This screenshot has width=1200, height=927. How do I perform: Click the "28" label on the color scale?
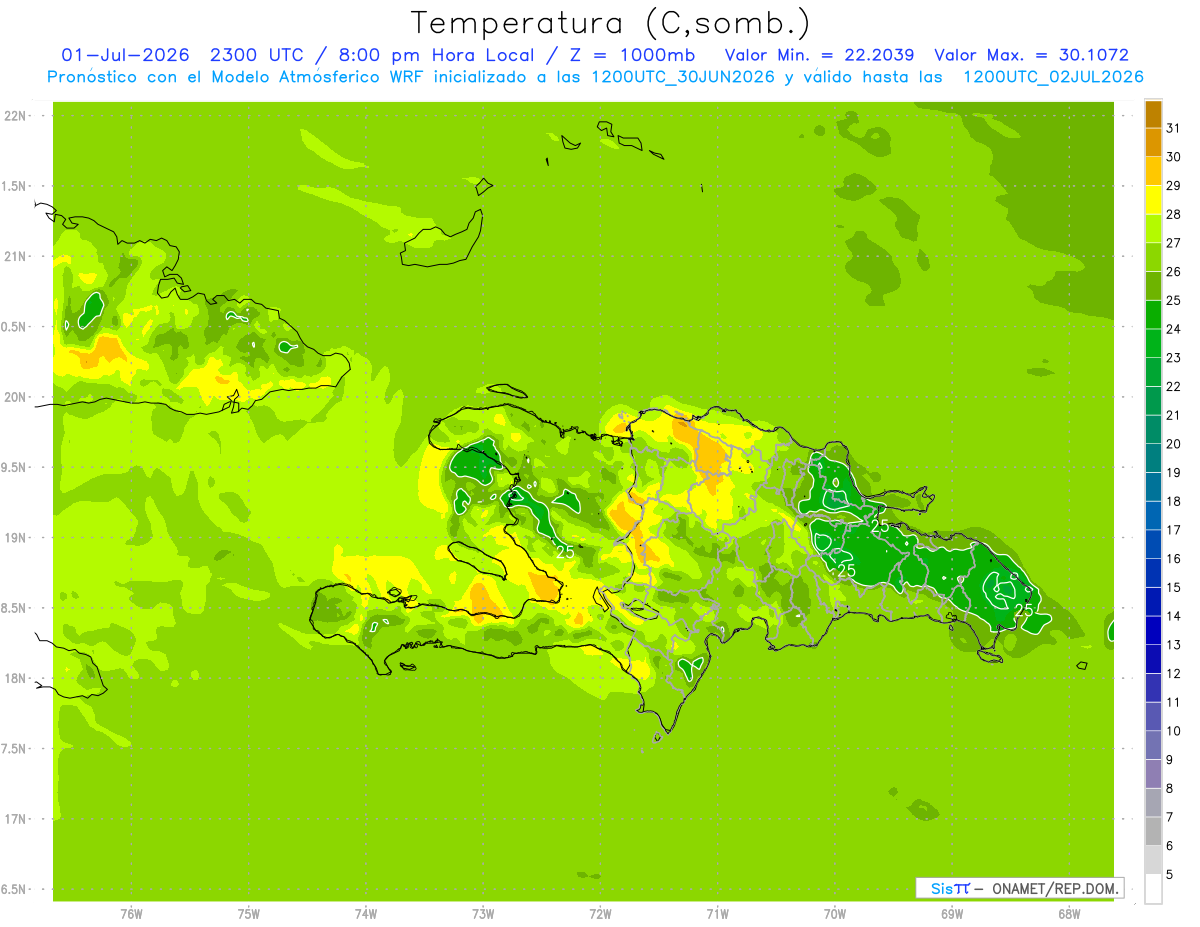pos(1173,214)
